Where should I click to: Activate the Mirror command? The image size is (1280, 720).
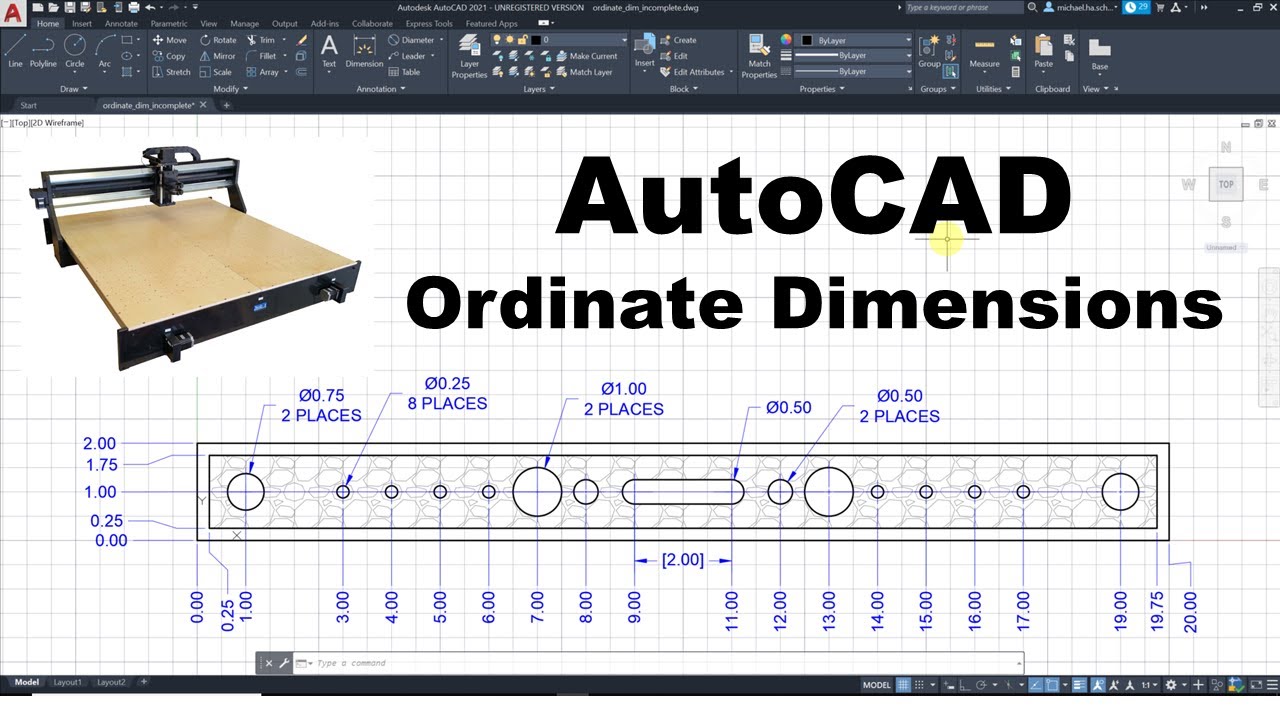(x=218, y=56)
